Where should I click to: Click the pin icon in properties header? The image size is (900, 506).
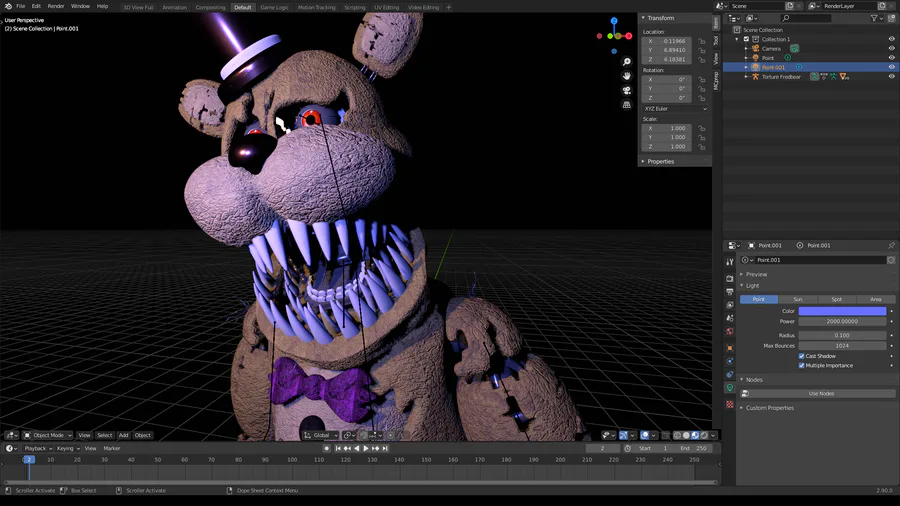pyautogui.click(x=891, y=245)
